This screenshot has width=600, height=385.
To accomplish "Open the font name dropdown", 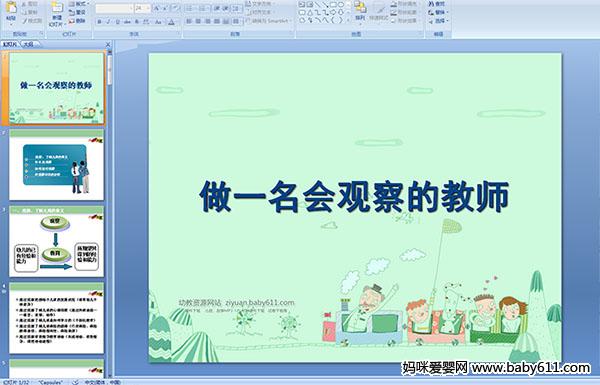I will [x=131, y=8].
